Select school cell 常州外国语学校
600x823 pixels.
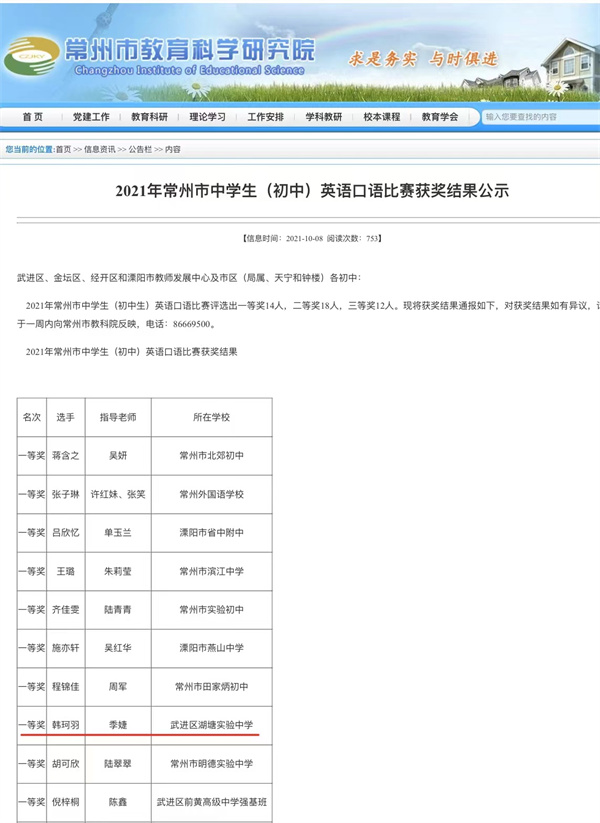(x=212, y=494)
